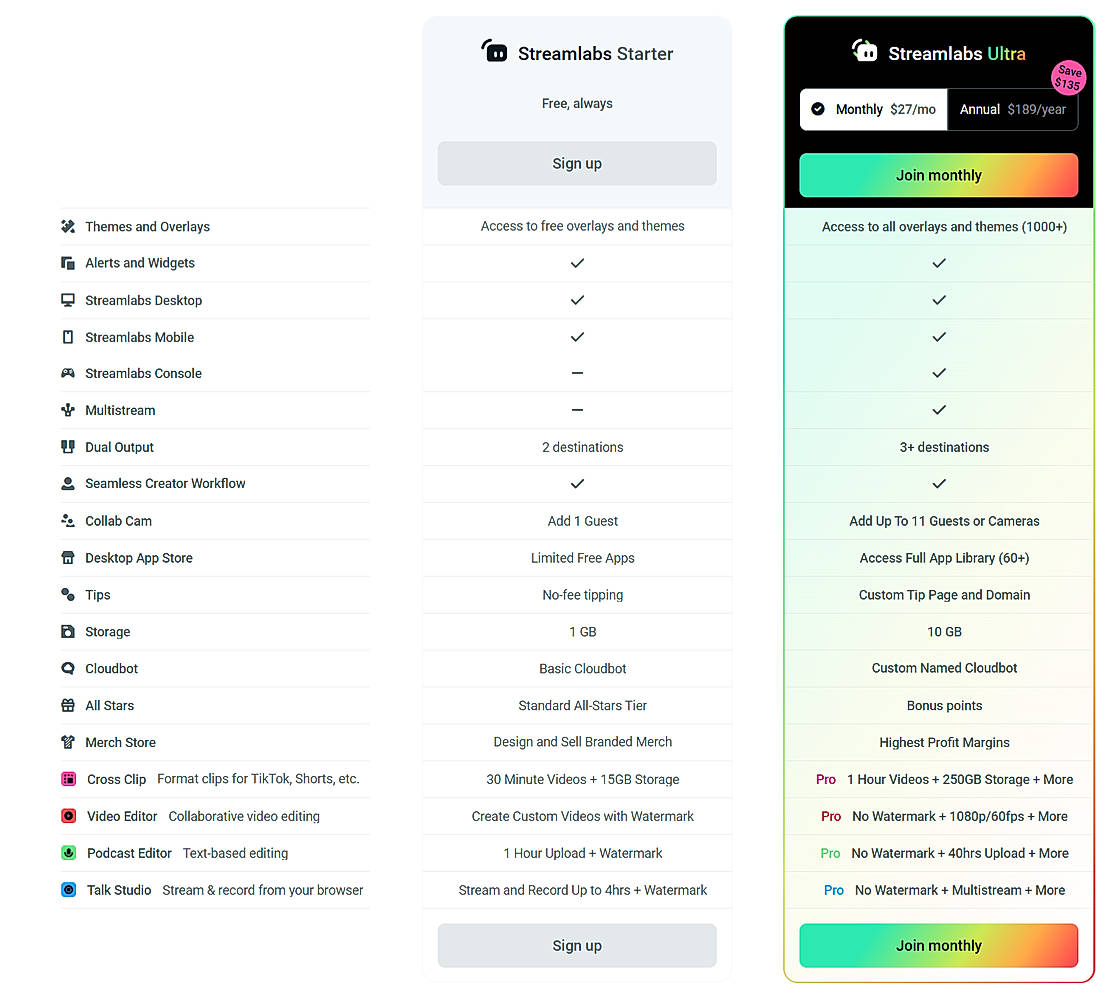The height and width of the screenshot is (999, 1108).
Task: Click the All Stars gift icon
Action: [68, 706]
